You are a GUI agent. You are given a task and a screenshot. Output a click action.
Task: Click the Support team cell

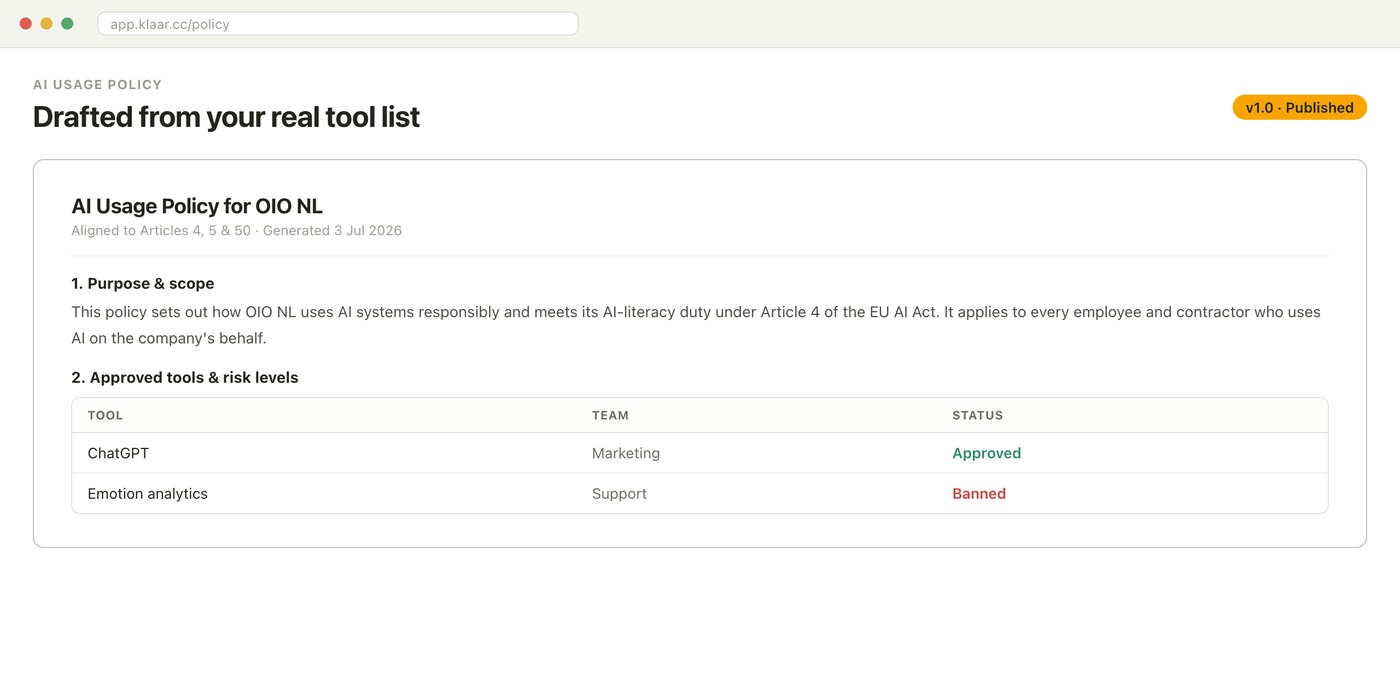619,494
